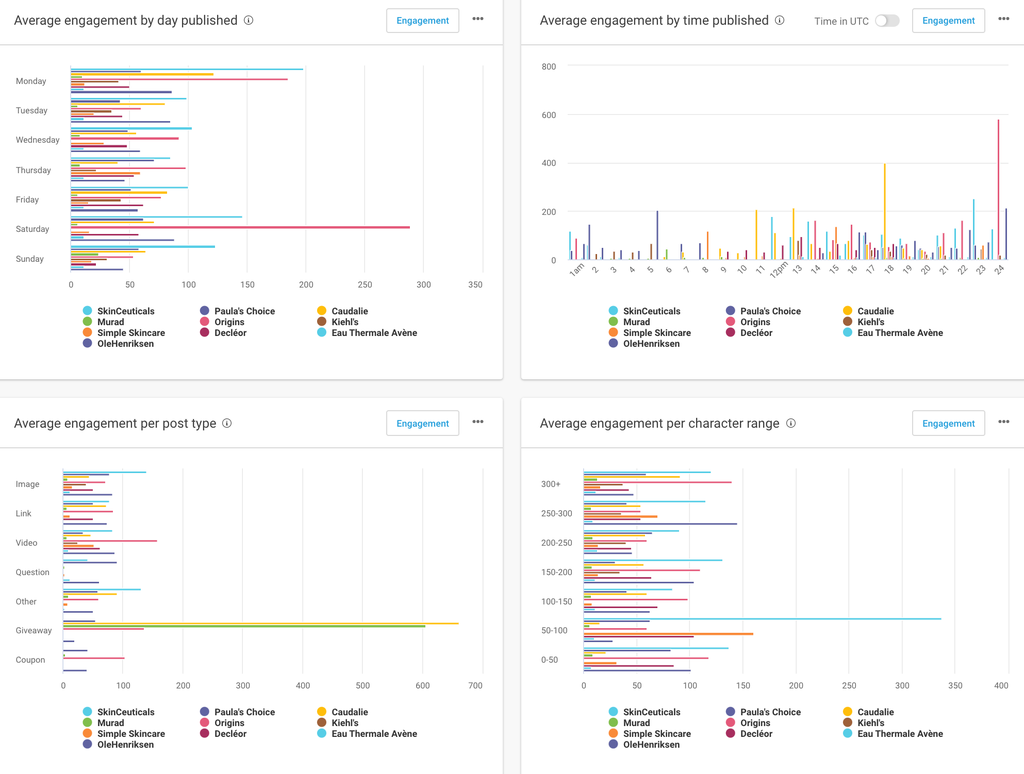Screen dimensions: 1024x774
Task: Click the long Saturday Origins bar
Action: [240, 227]
